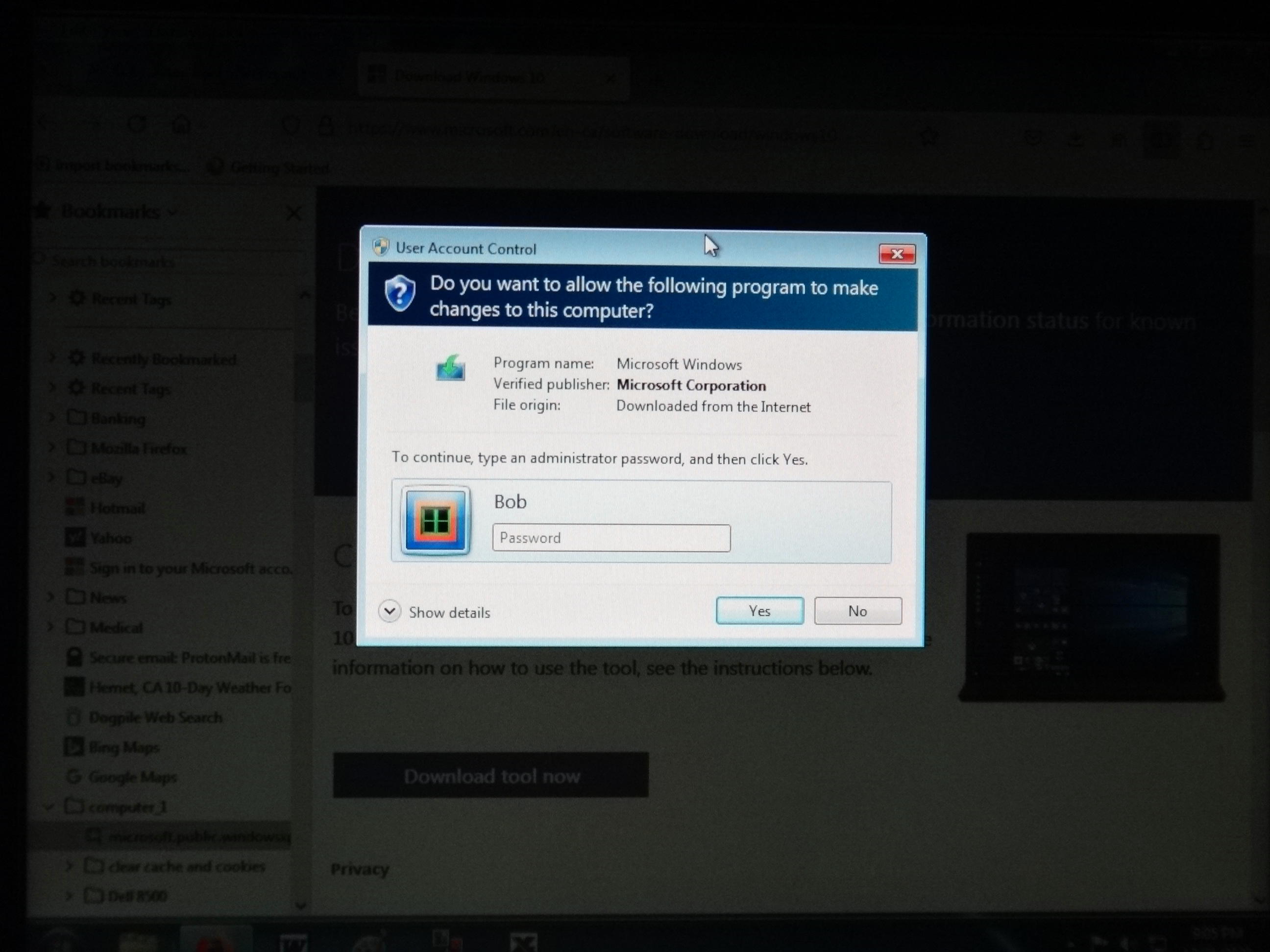Expand clear cache and cookies folder
The image size is (1270, 952).
tap(70, 865)
